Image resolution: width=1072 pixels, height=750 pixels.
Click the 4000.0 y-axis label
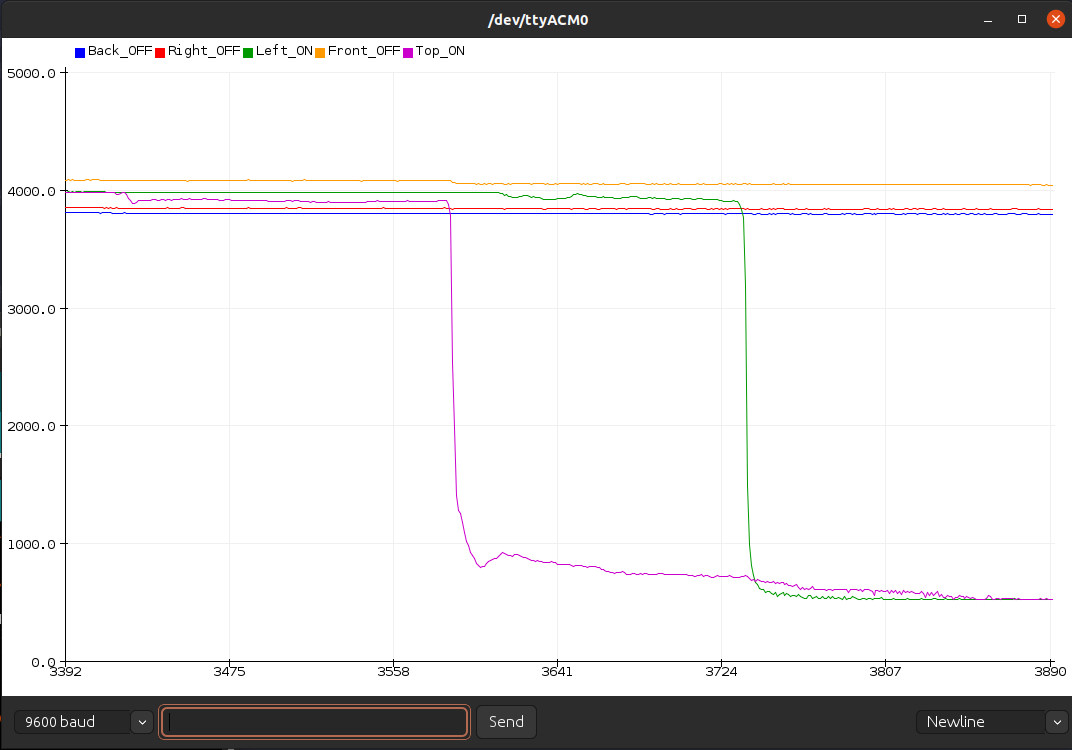tap(31, 191)
